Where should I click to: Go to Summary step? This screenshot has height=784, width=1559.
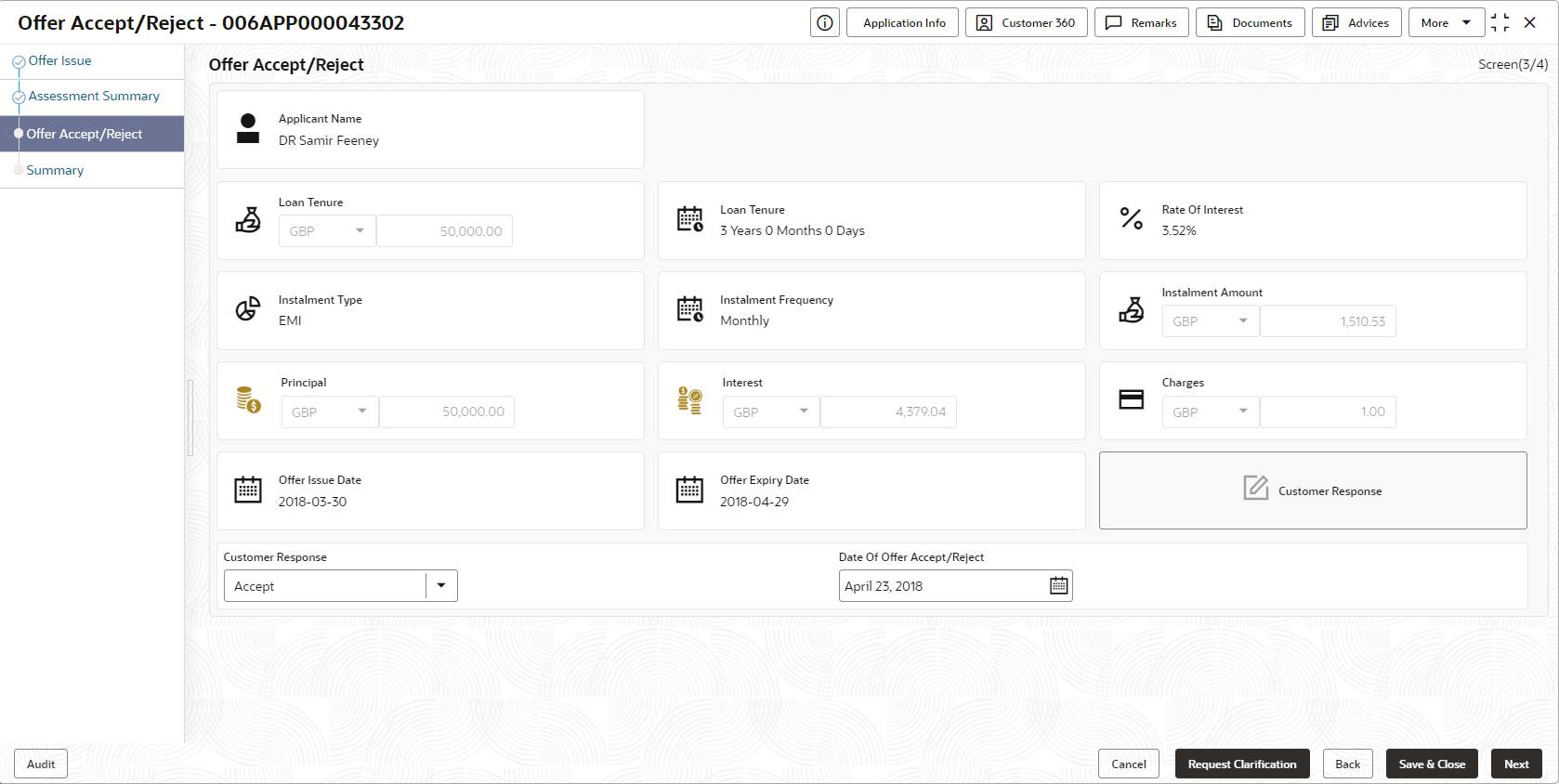(55, 171)
